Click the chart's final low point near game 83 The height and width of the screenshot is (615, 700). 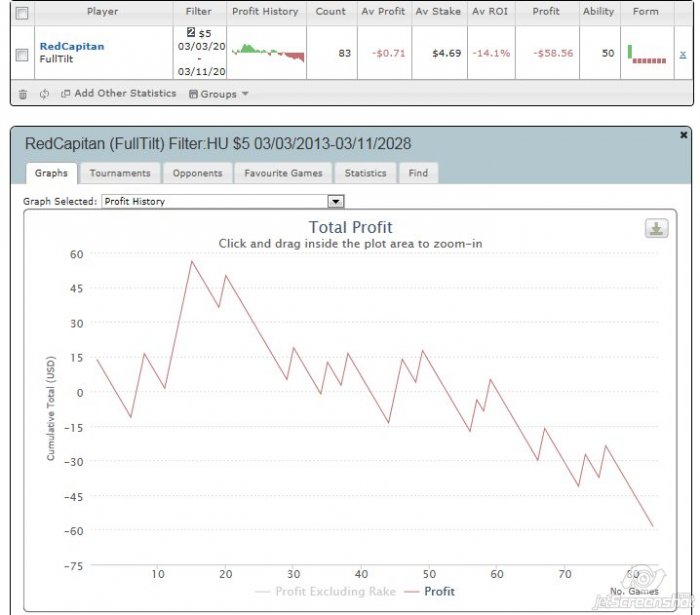tap(653, 526)
